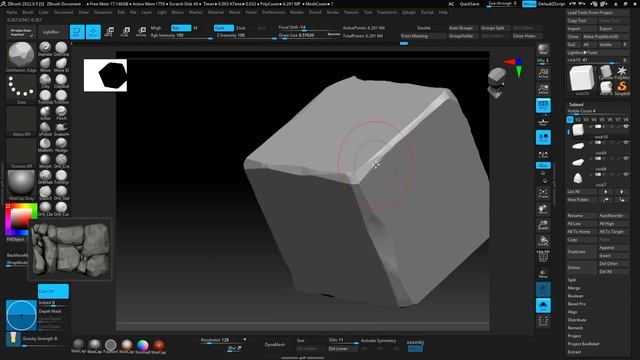Click the Duplicate subtool button
Viewport: 640px width, 360px height.
click(582, 251)
